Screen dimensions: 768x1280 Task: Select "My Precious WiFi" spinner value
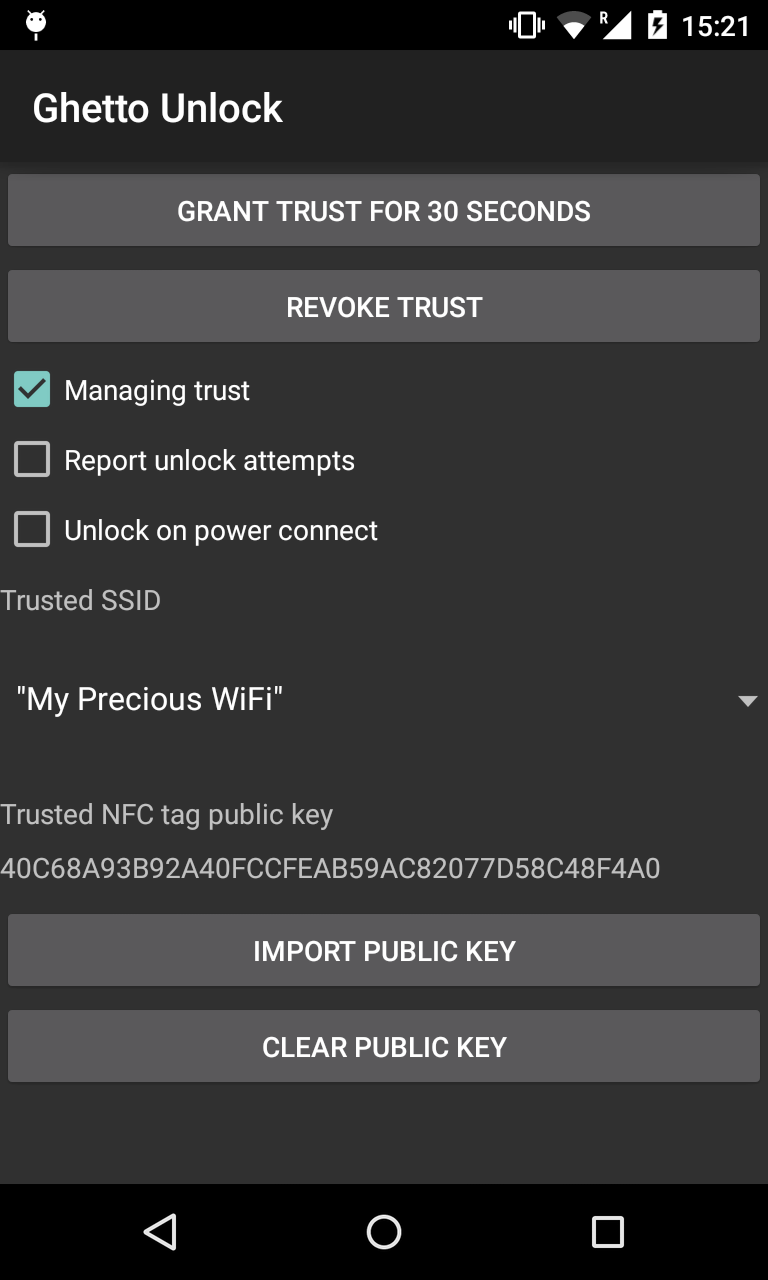(x=150, y=699)
